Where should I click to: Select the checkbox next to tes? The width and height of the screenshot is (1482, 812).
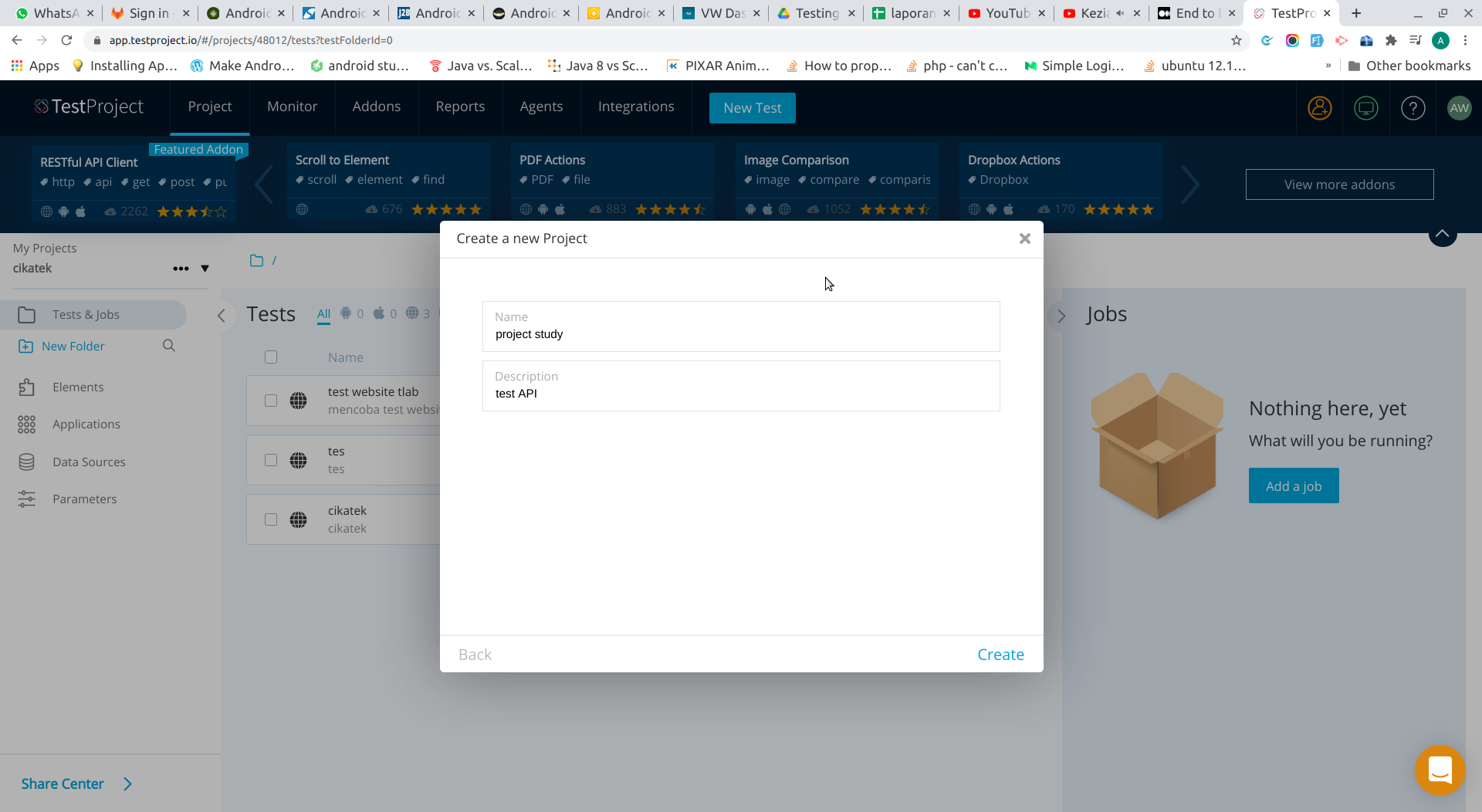click(271, 460)
